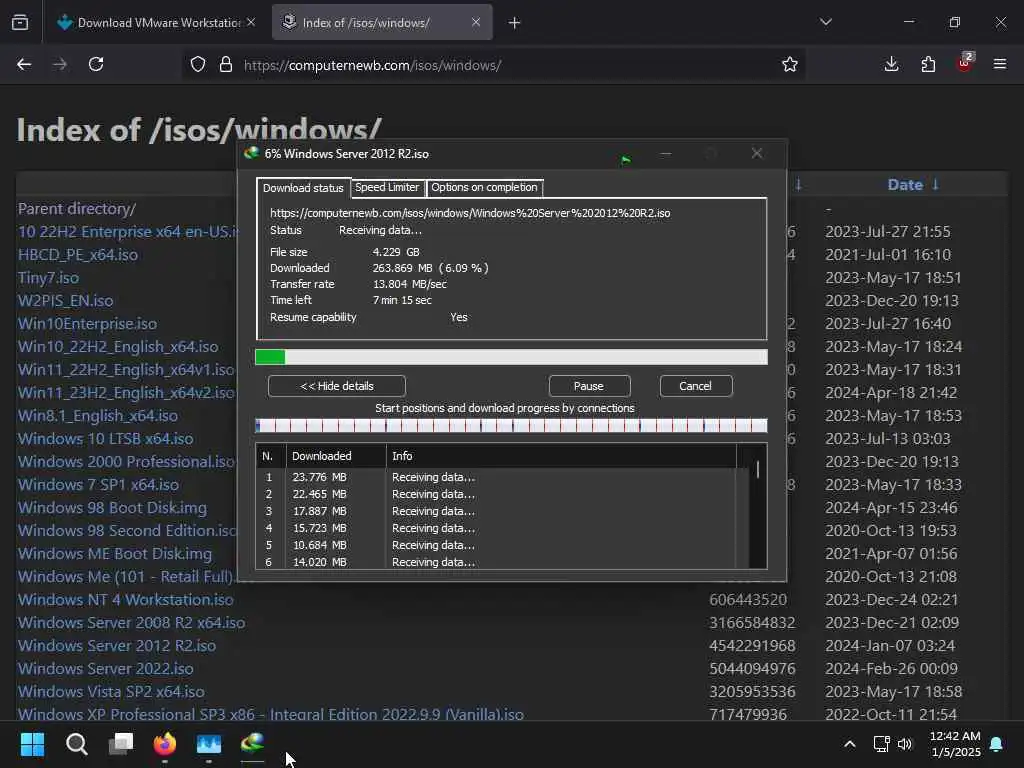Close the Index of /isos/windows/ tab

[476, 22]
